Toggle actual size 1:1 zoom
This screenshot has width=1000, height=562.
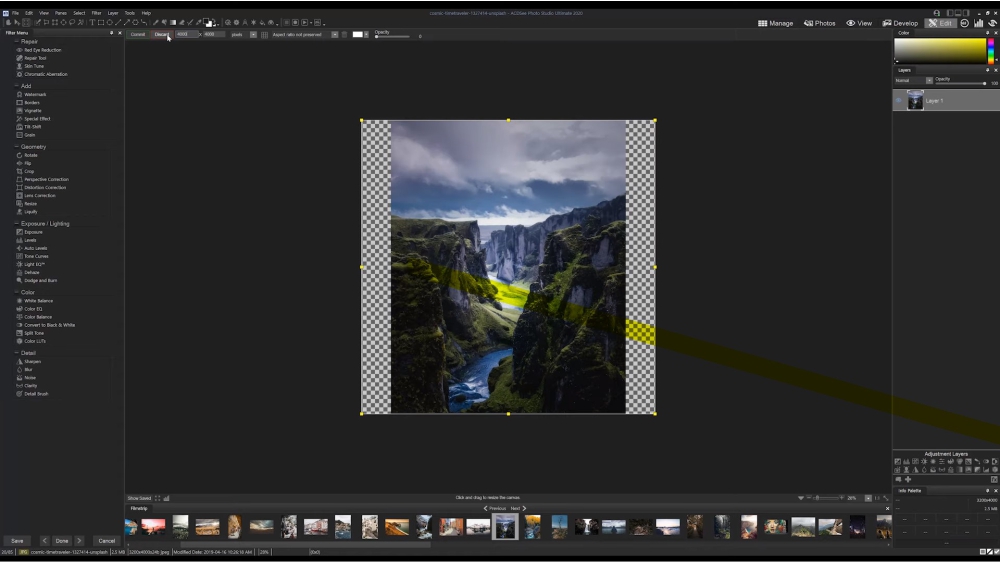coord(877,498)
